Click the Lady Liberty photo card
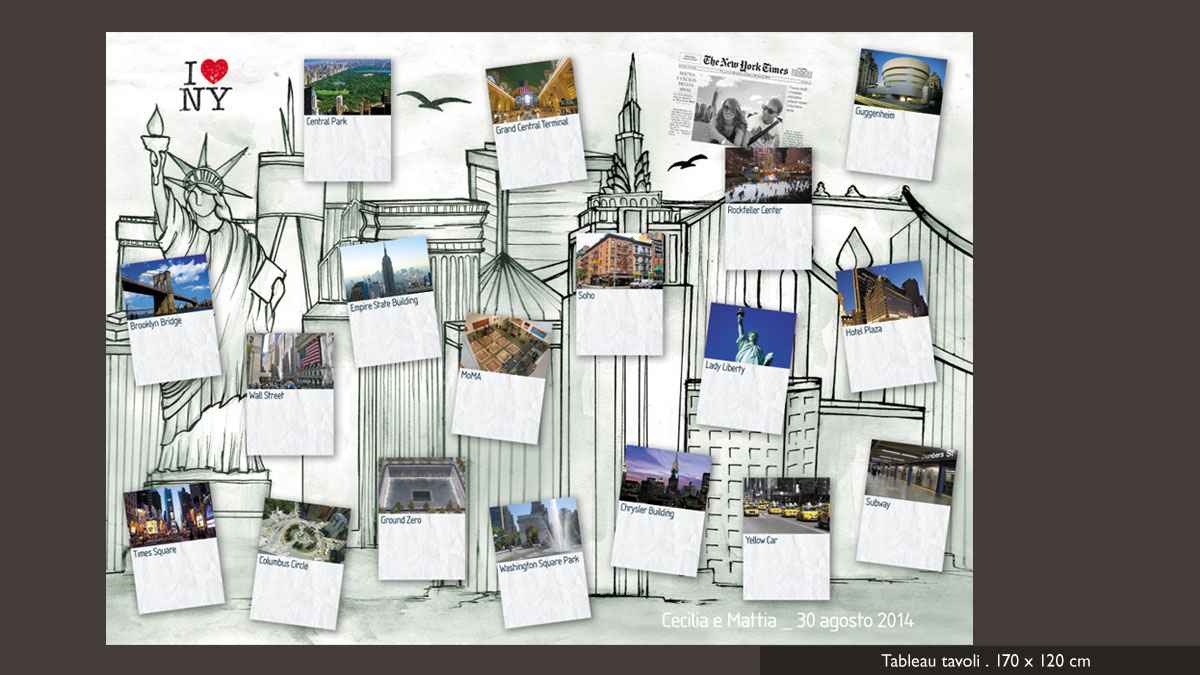This screenshot has width=1200, height=675. pyautogui.click(x=746, y=368)
